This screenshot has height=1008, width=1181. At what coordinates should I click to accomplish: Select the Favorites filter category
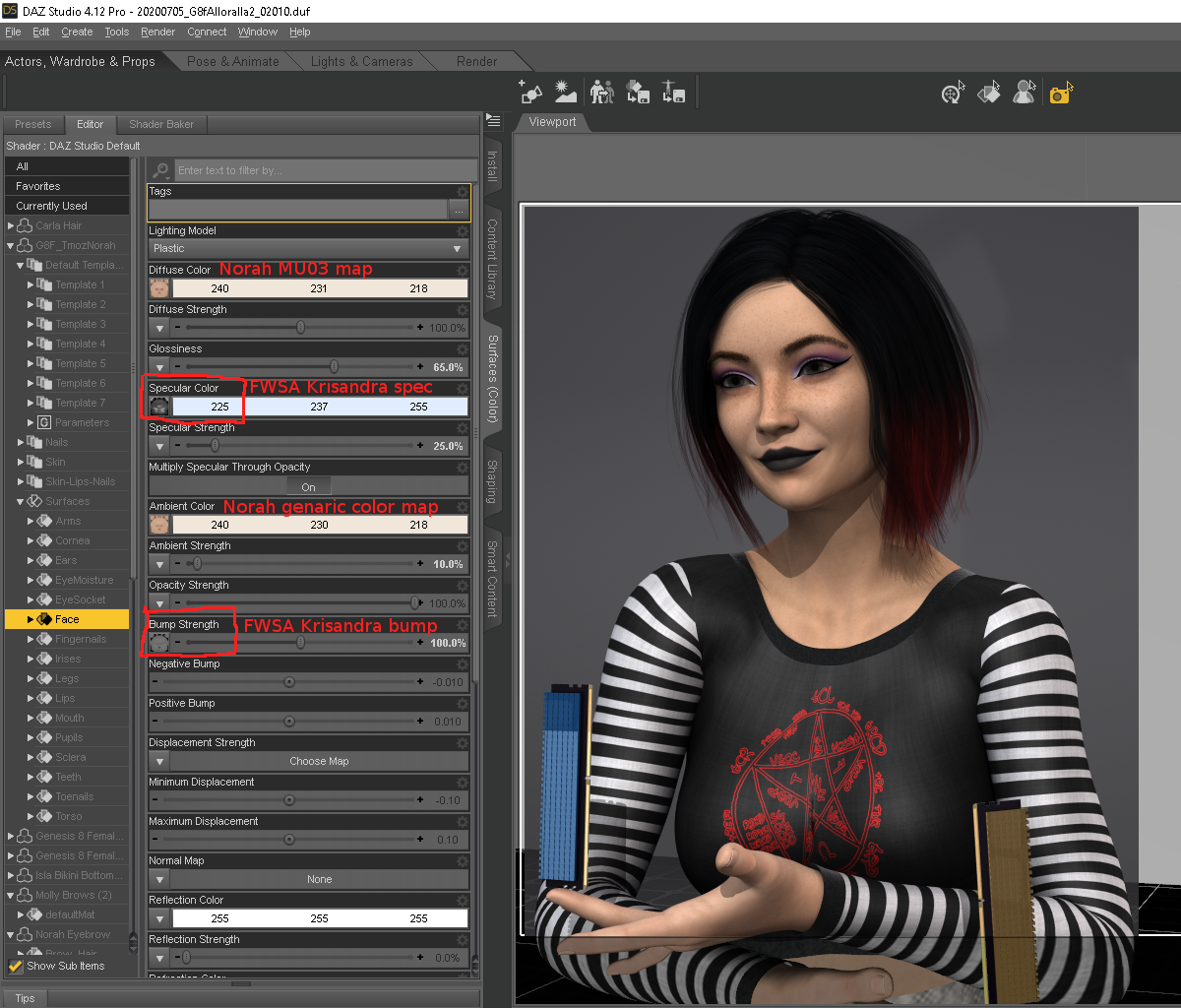pos(67,186)
